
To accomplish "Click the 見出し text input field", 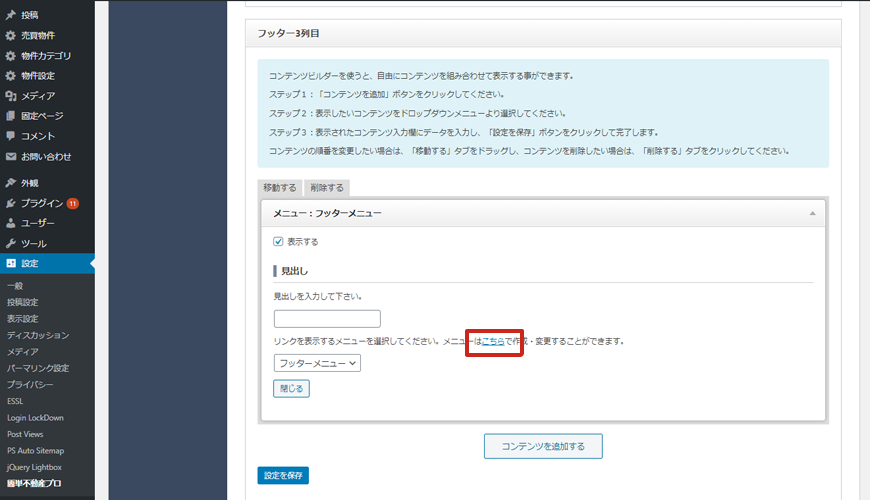I will pos(327,319).
